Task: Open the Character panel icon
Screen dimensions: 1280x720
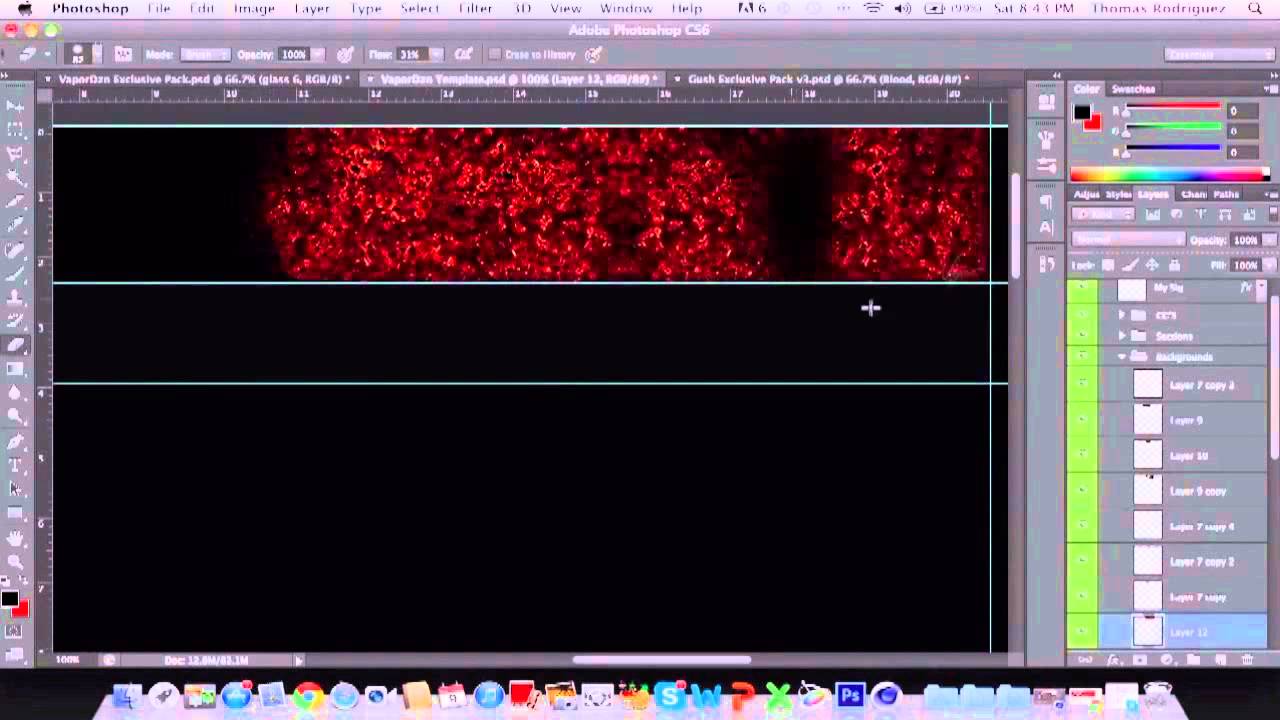Action: point(1046,227)
